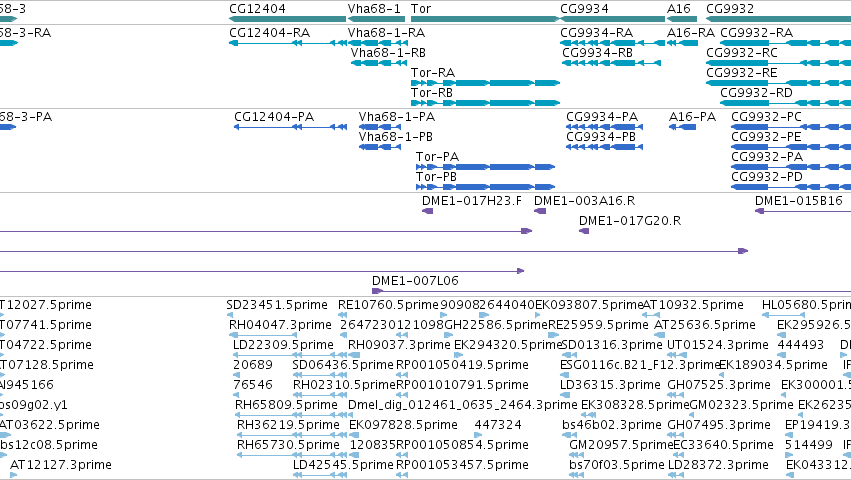Select the RE10760.5prime EST label
Image resolution: width=851 pixels, height=480 pixels.
coord(388,305)
